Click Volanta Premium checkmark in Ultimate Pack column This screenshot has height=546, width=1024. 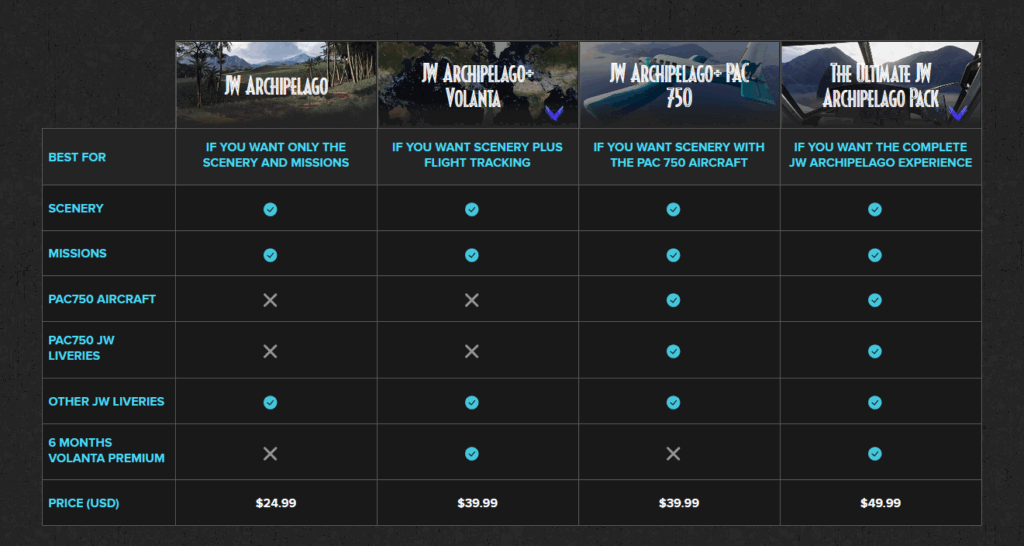click(x=875, y=454)
